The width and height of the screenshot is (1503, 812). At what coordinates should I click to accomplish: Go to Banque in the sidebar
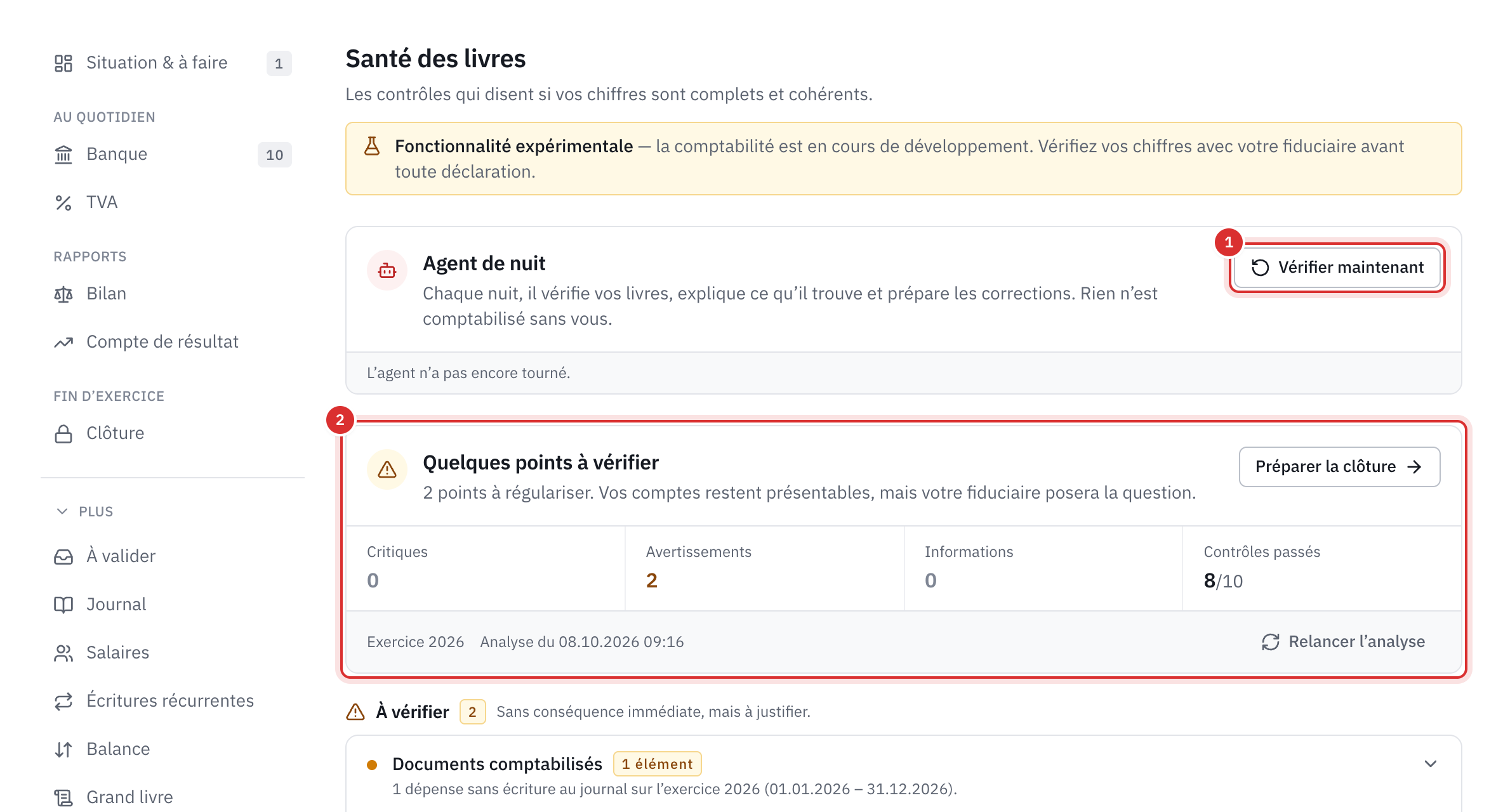tap(173, 154)
